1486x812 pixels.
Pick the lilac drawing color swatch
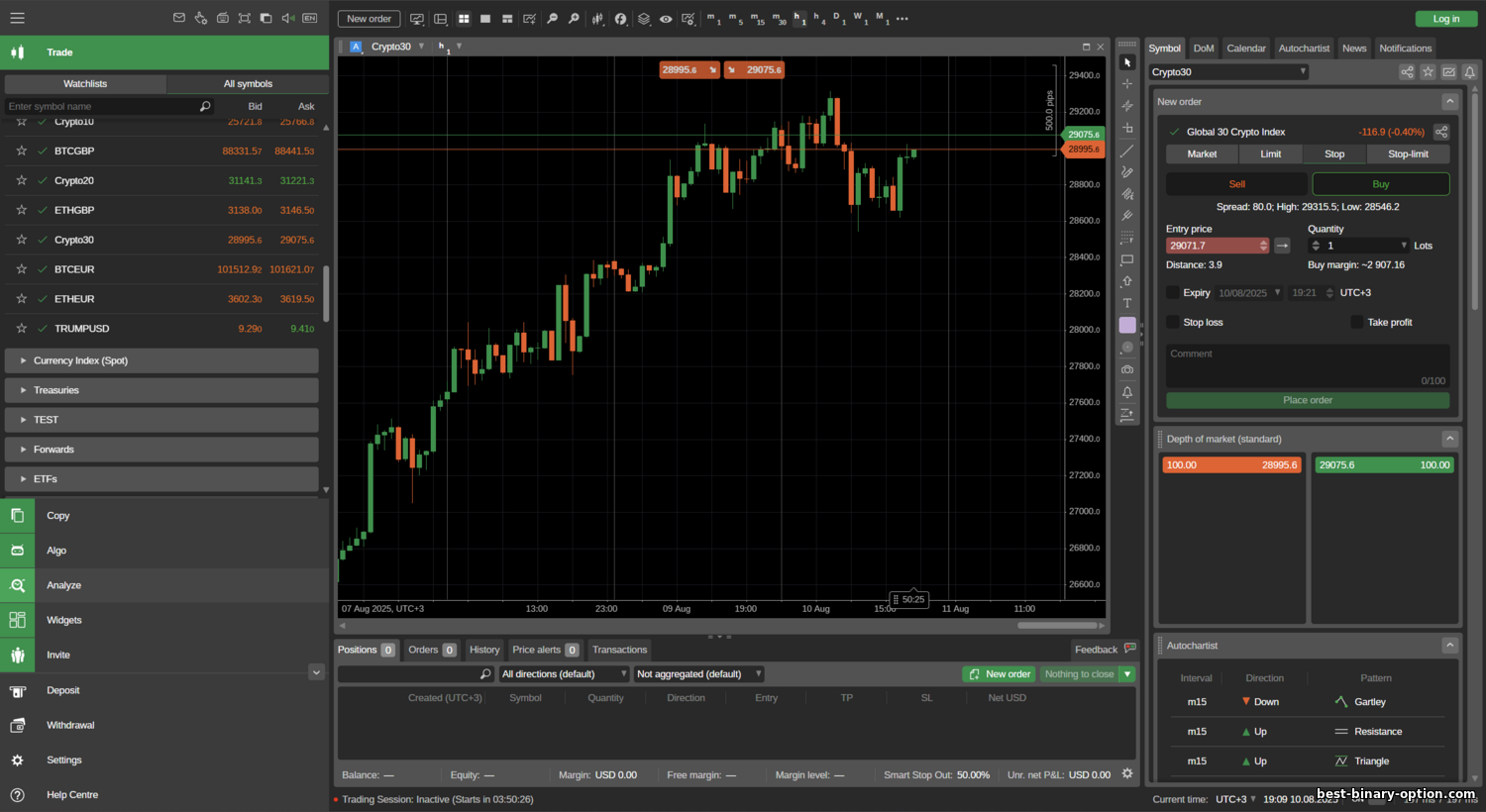coord(1127,325)
